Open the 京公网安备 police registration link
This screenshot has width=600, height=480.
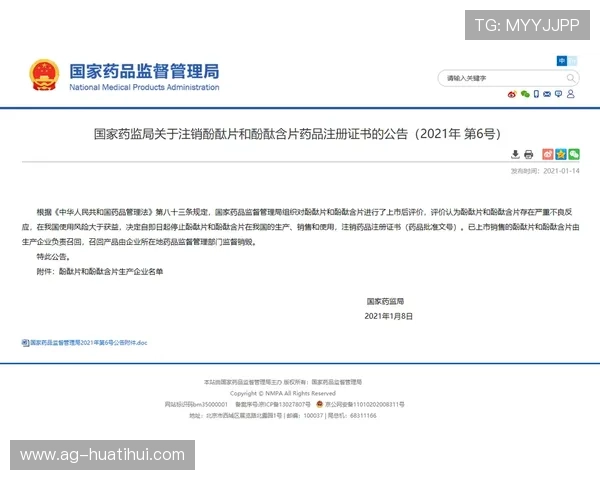point(365,404)
